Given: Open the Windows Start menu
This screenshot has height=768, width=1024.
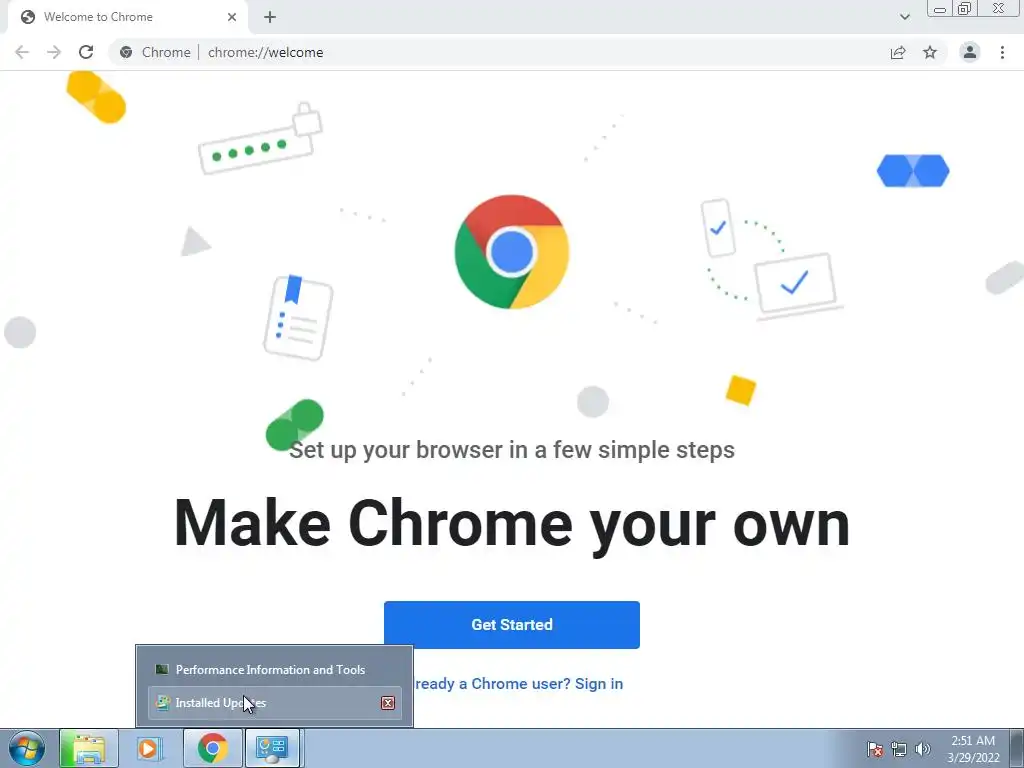Looking at the screenshot, I should pyautogui.click(x=27, y=748).
